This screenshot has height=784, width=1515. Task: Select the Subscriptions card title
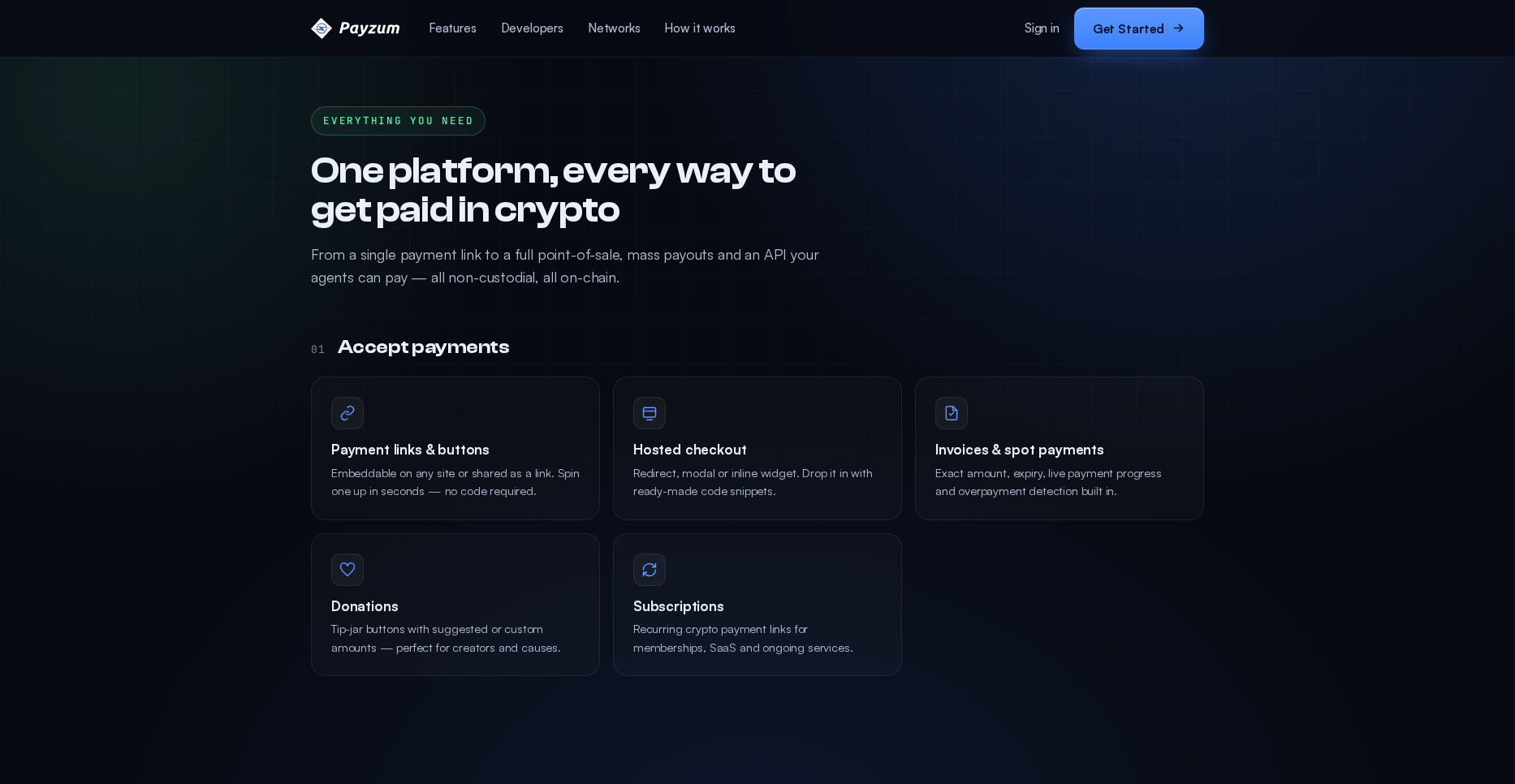[x=679, y=606]
